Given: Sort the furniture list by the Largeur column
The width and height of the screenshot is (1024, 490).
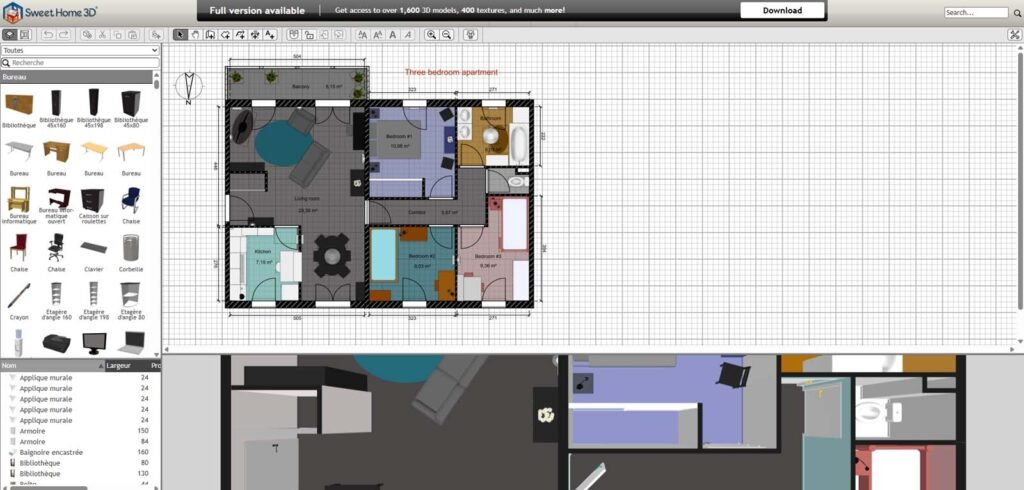Looking at the screenshot, I should (x=127, y=366).
